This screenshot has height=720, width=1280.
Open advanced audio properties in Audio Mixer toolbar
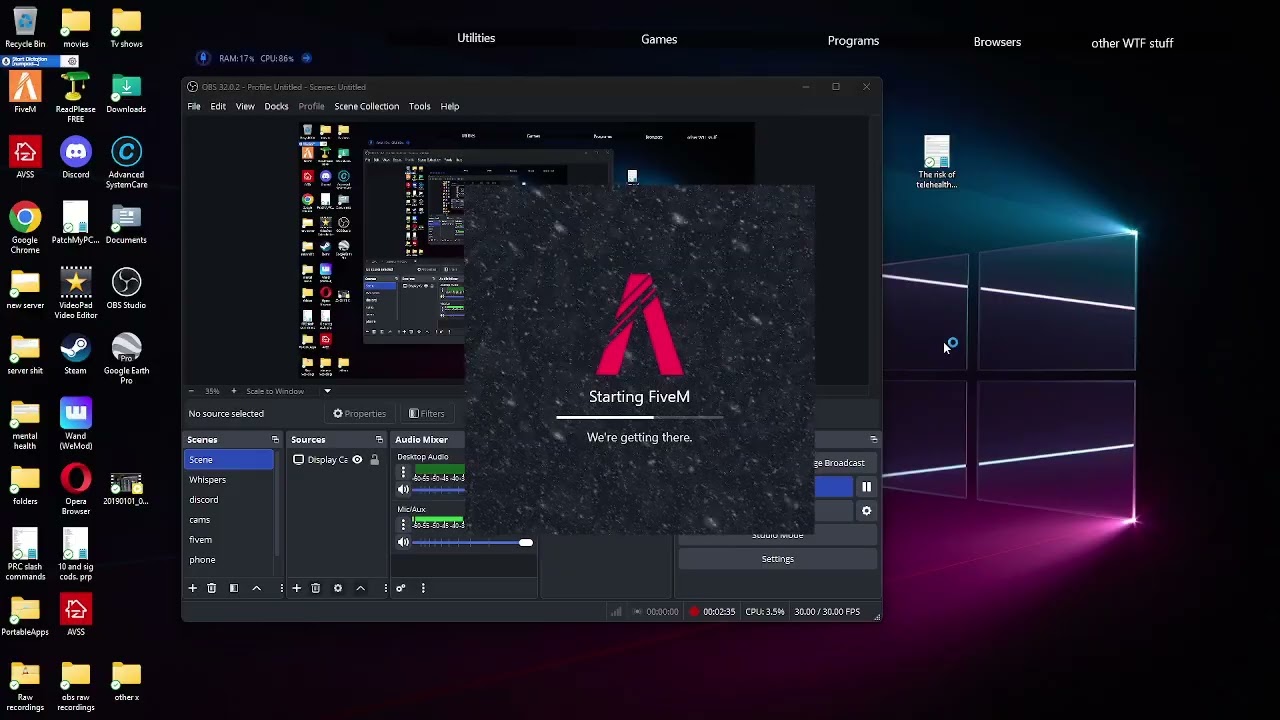(401, 588)
